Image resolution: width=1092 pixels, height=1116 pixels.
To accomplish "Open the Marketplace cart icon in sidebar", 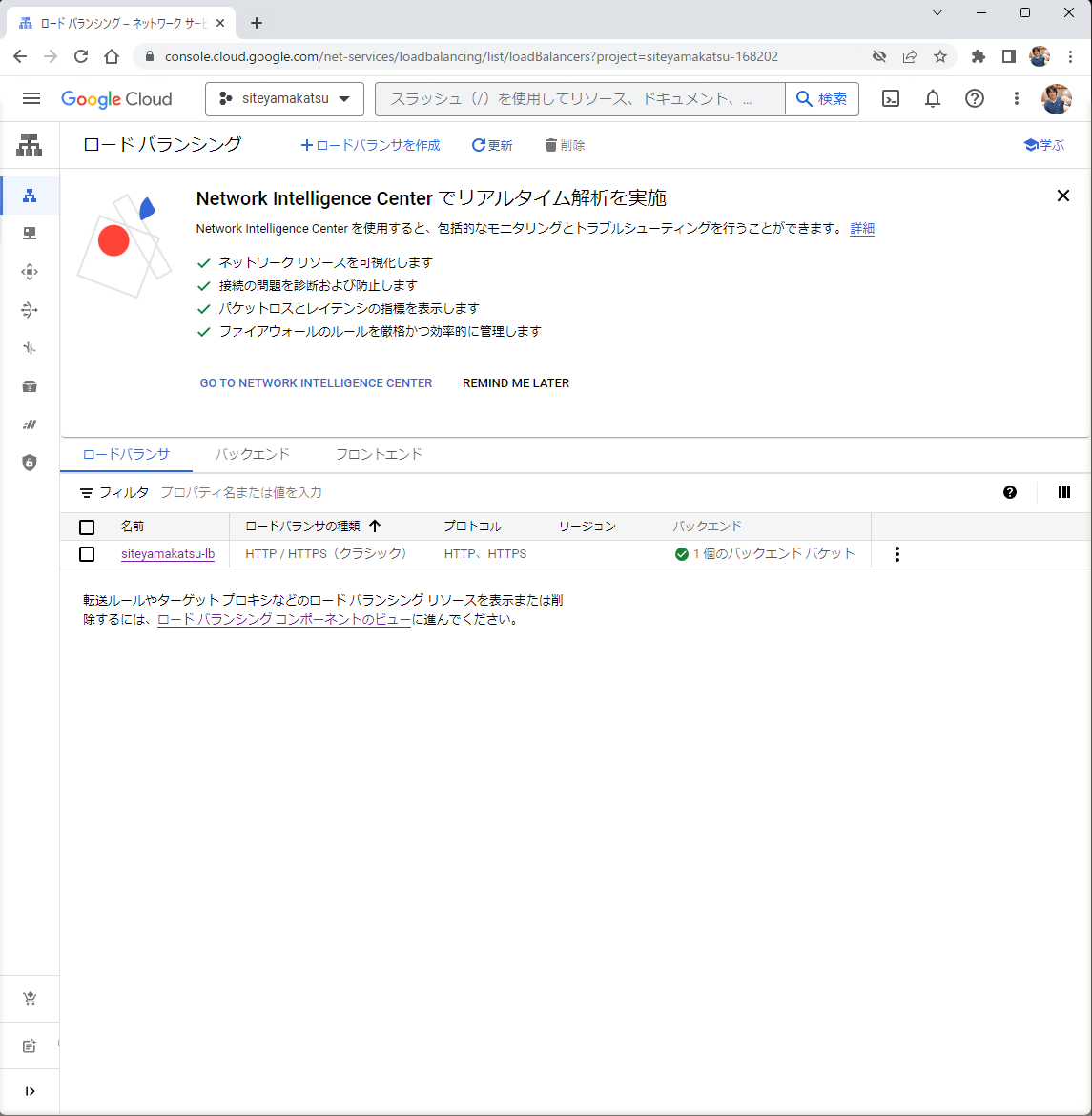I will pyautogui.click(x=30, y=999).
